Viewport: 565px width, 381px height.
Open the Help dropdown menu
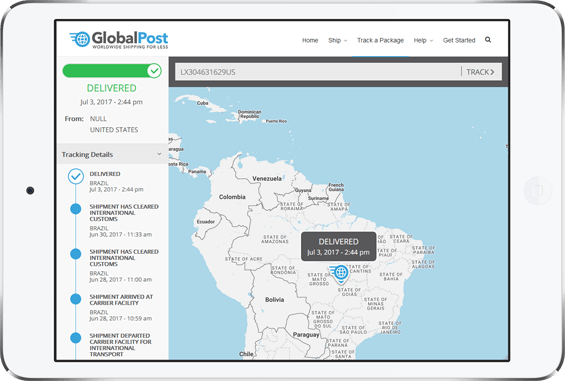[x=423, y=40]
